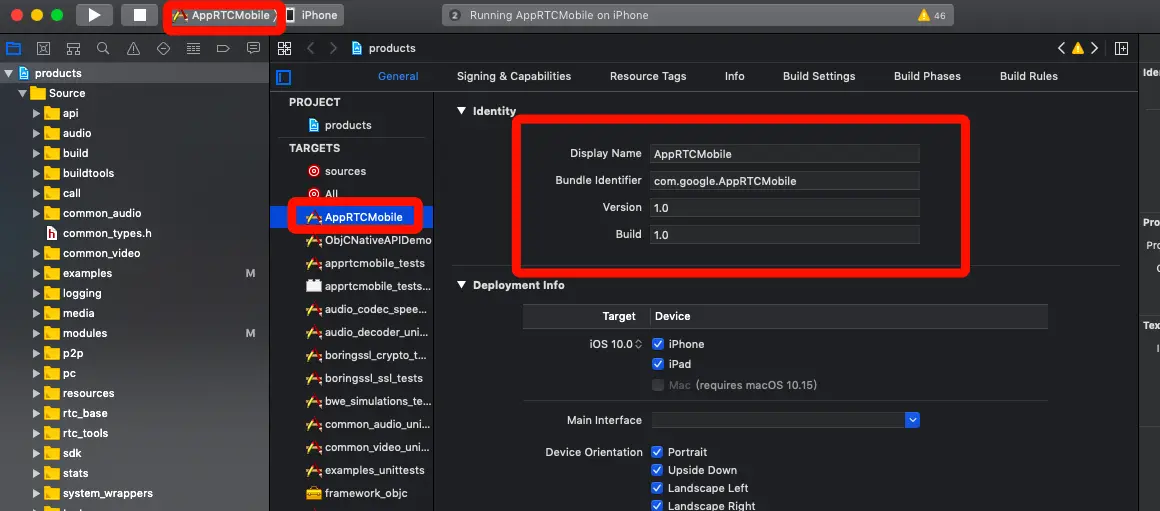Select the rtc_base folder

tap(77, 413)
